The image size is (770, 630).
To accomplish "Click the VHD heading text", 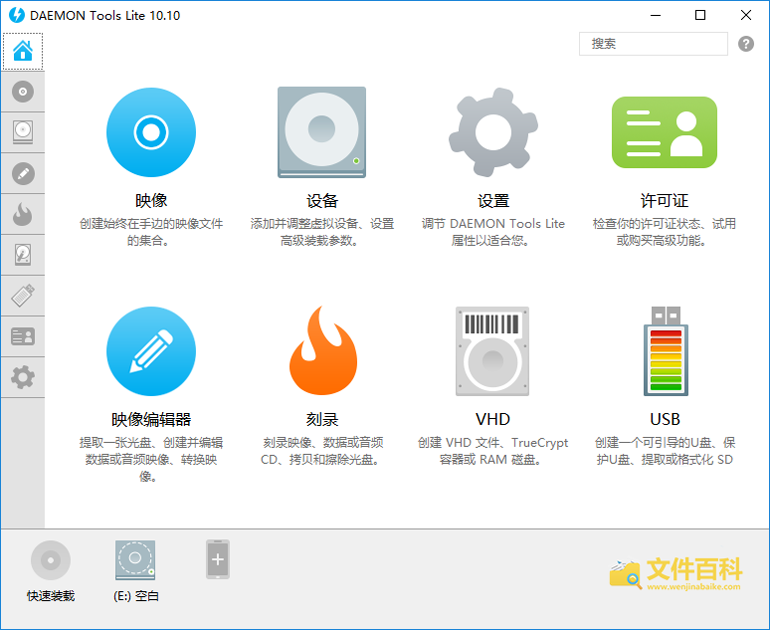I will (493, 419).
